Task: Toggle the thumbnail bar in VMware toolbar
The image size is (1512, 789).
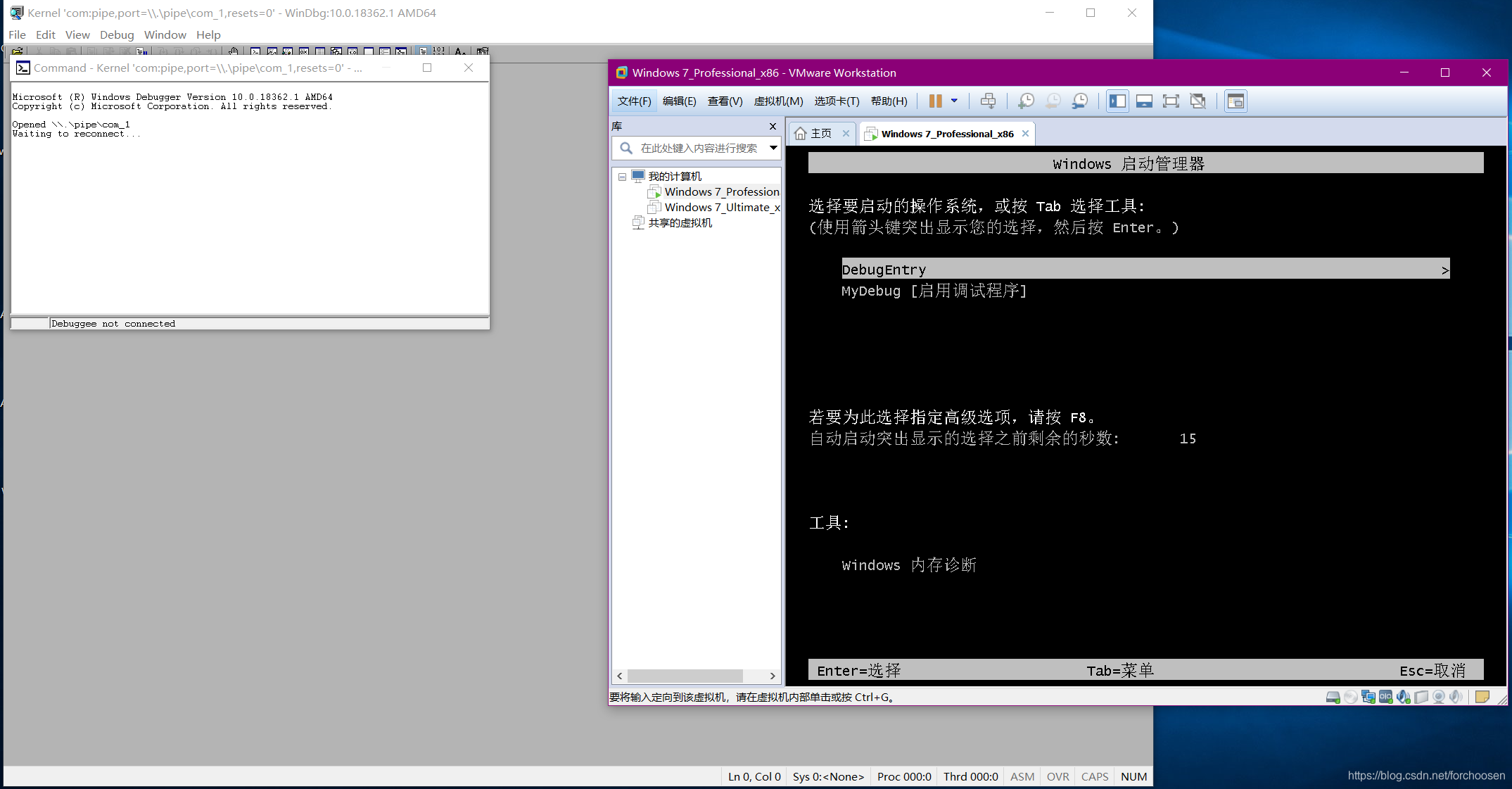Action: pyautogui.click(x=1144, y=101)
